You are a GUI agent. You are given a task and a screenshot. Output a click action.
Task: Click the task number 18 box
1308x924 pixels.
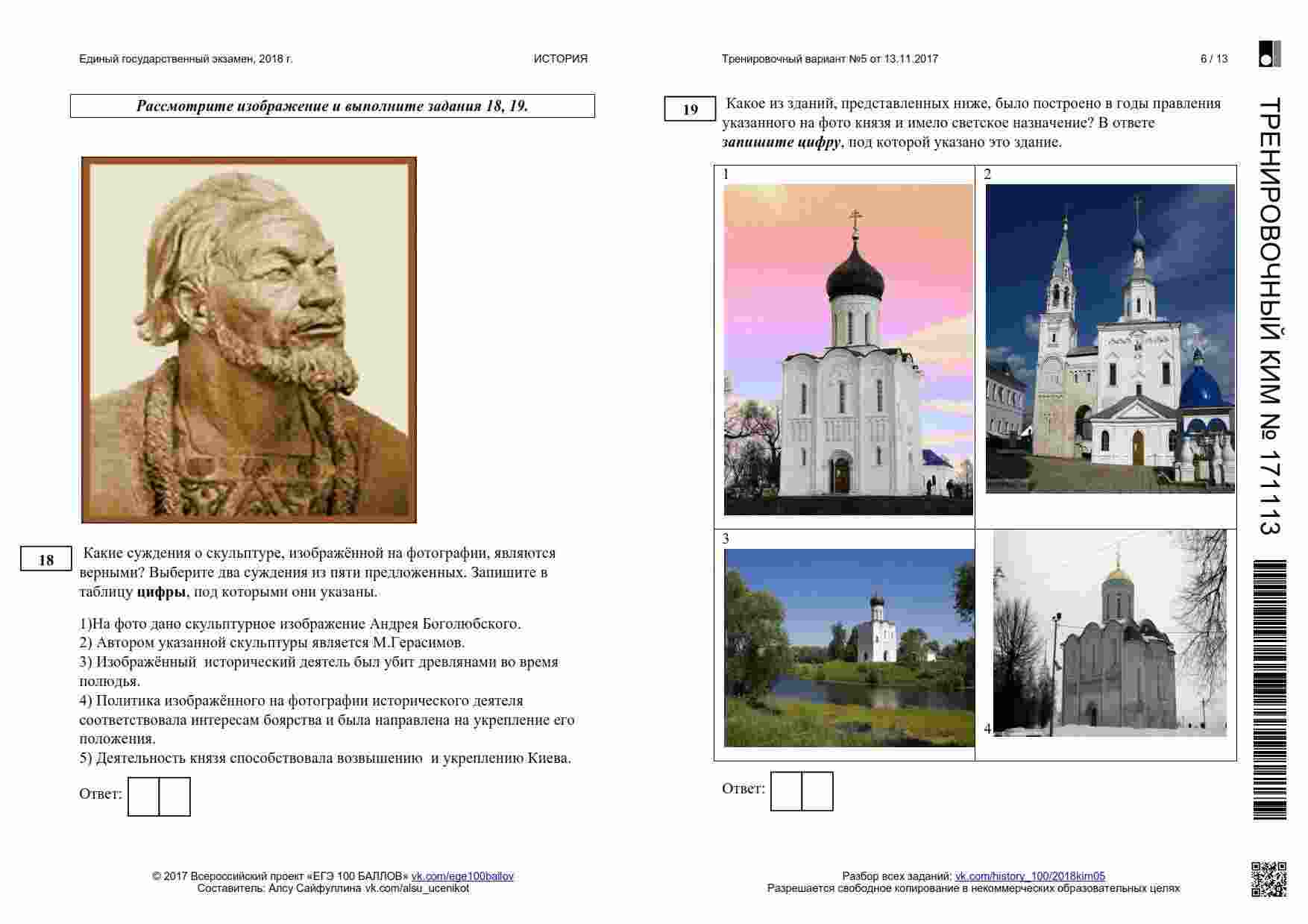click(x=46, y=559)
